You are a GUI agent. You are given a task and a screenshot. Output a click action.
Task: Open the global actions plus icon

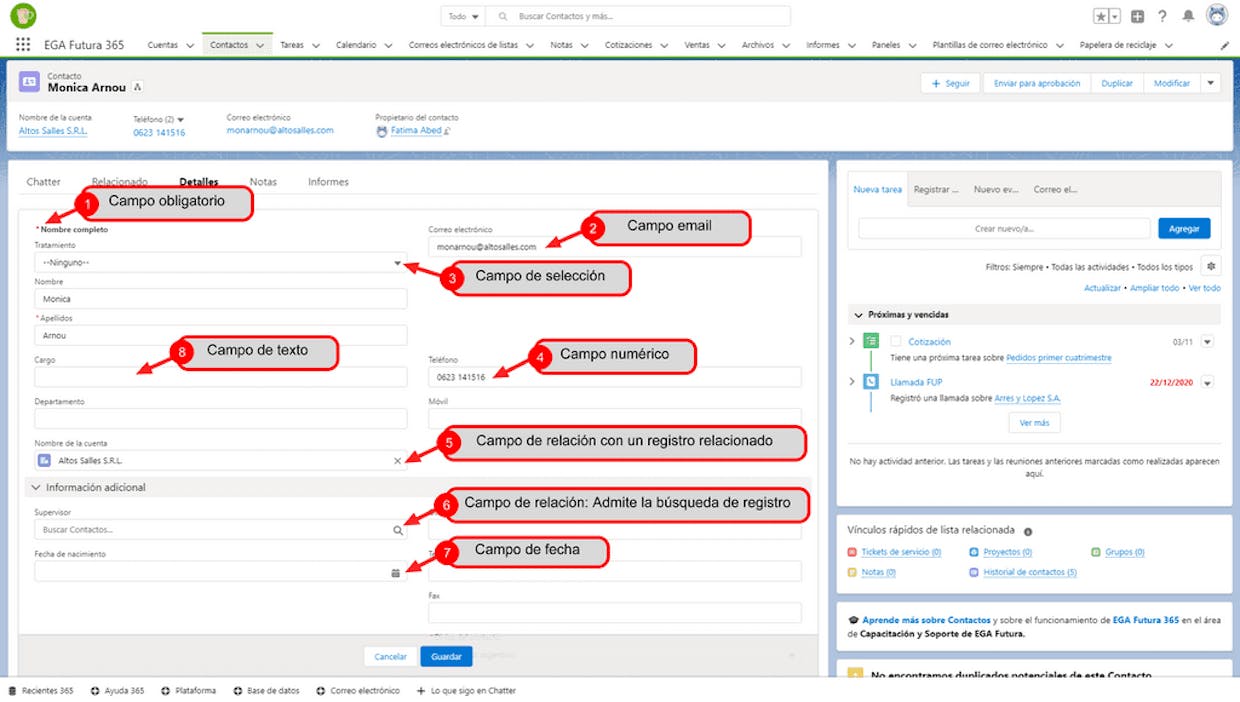click(1138, 16)
